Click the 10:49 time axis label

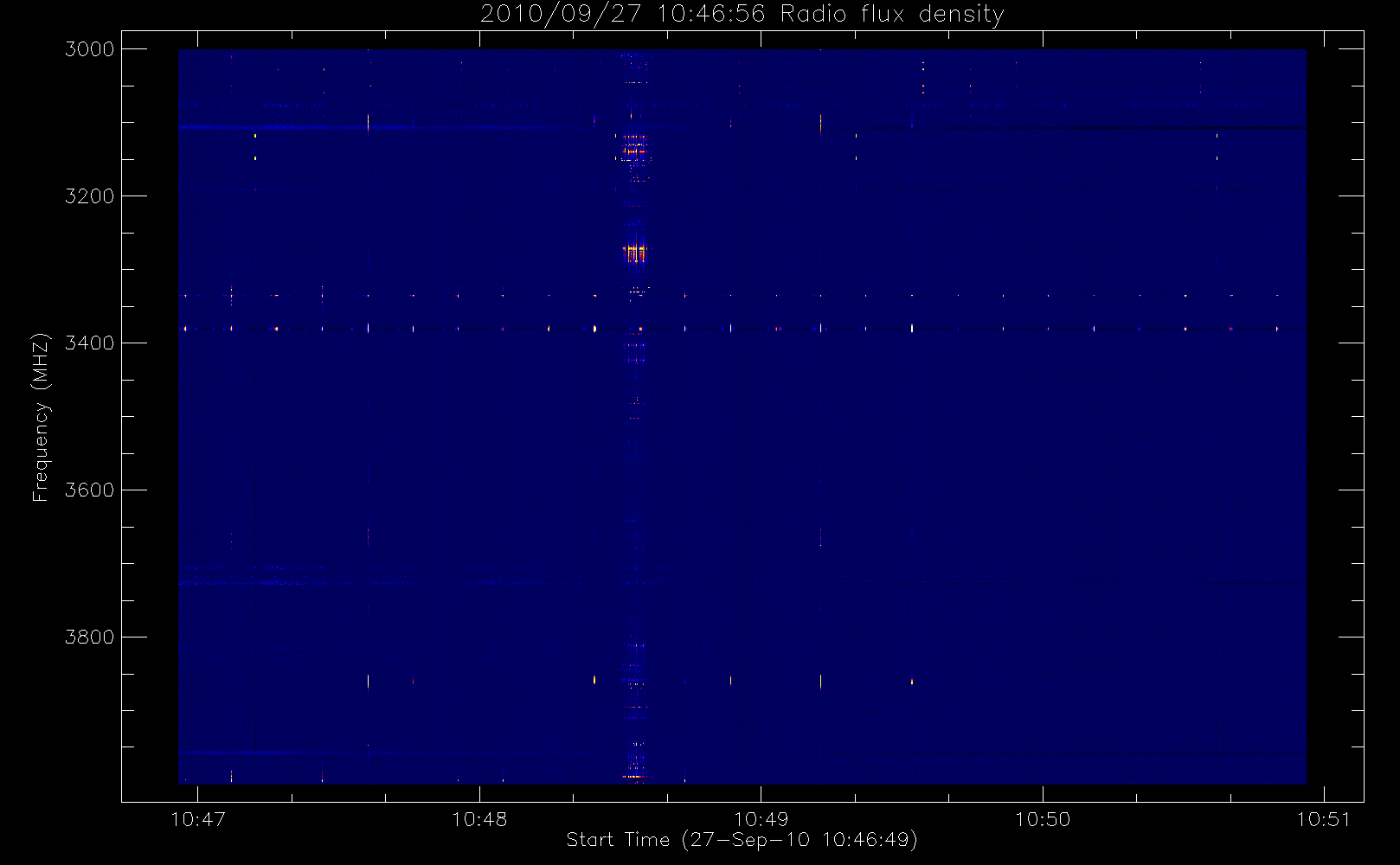click(761, 819)
